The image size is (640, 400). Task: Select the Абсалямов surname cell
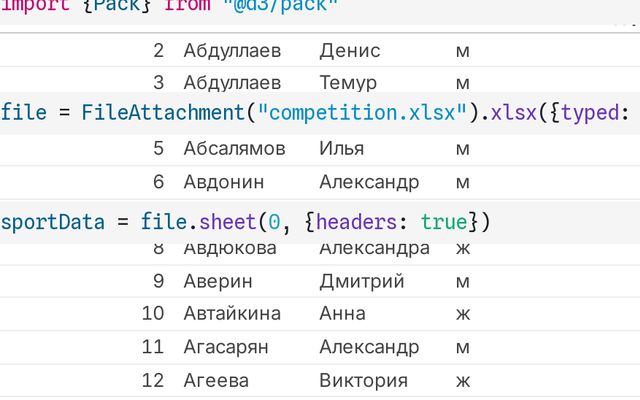235,149
